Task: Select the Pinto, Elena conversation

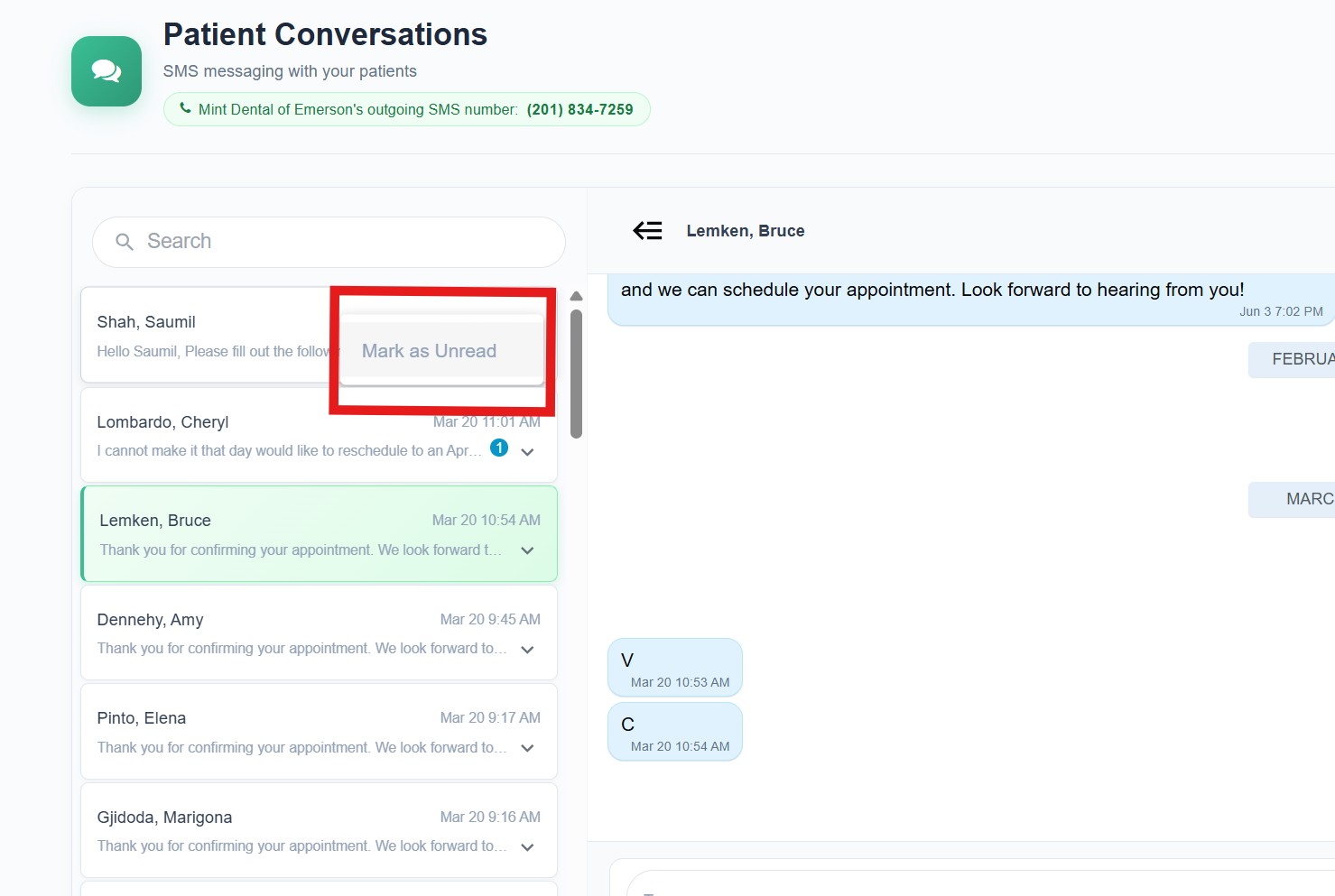Action: click(298, 732)
